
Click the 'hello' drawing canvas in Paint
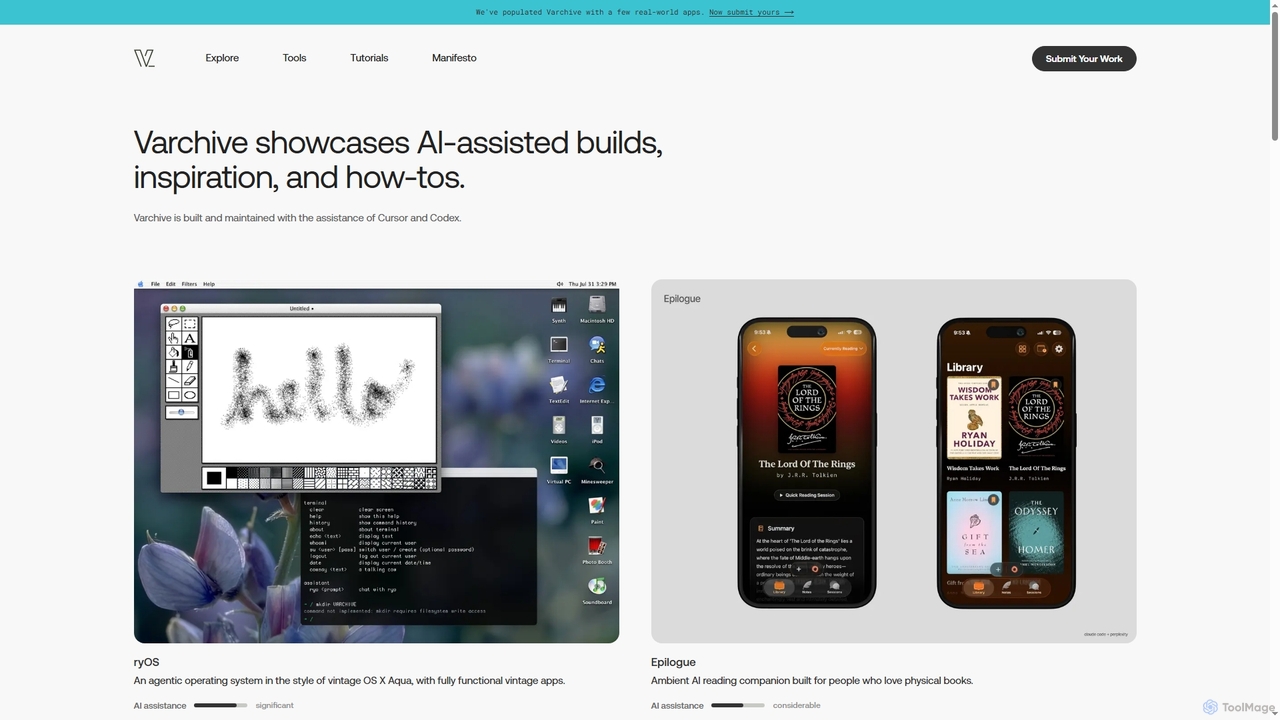(320, 390)
